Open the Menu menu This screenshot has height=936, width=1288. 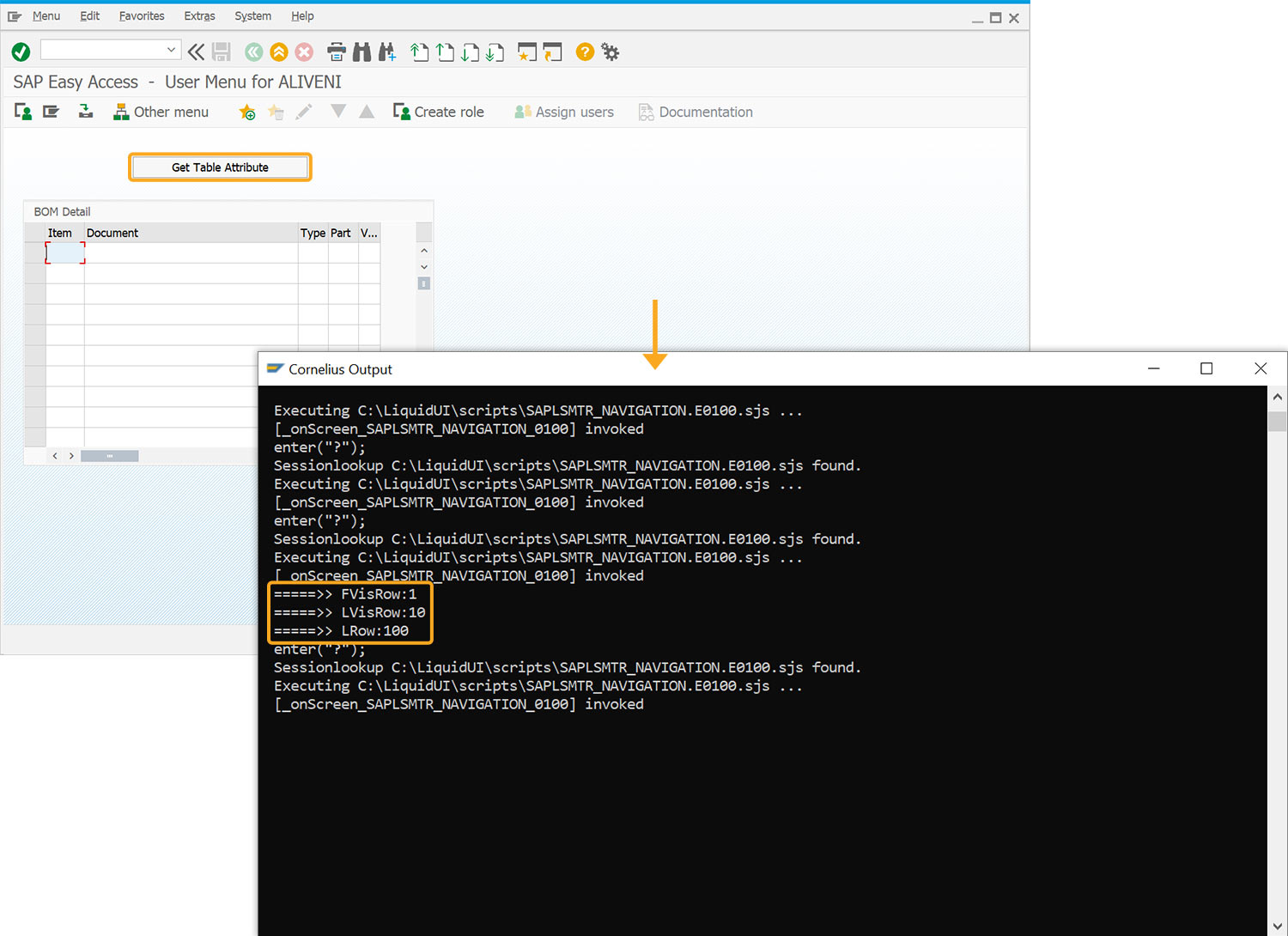(x=46, y=15)
